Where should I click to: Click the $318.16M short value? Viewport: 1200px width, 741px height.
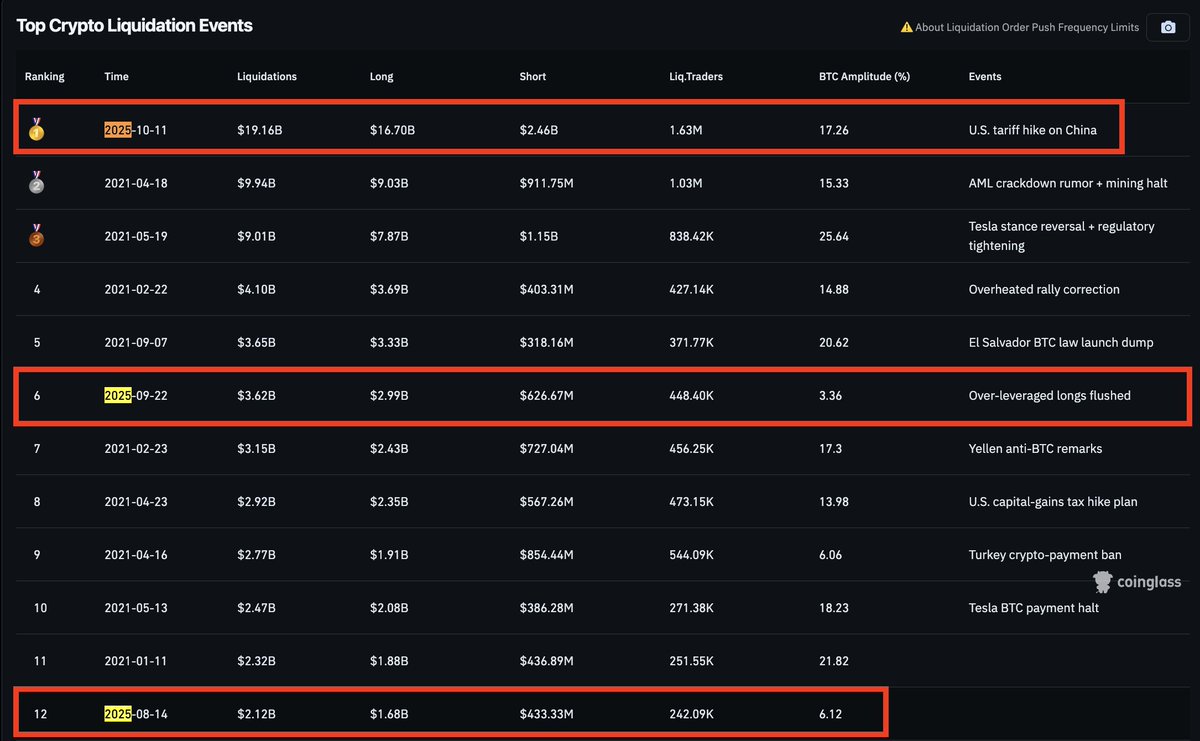[x=547, y=342]
